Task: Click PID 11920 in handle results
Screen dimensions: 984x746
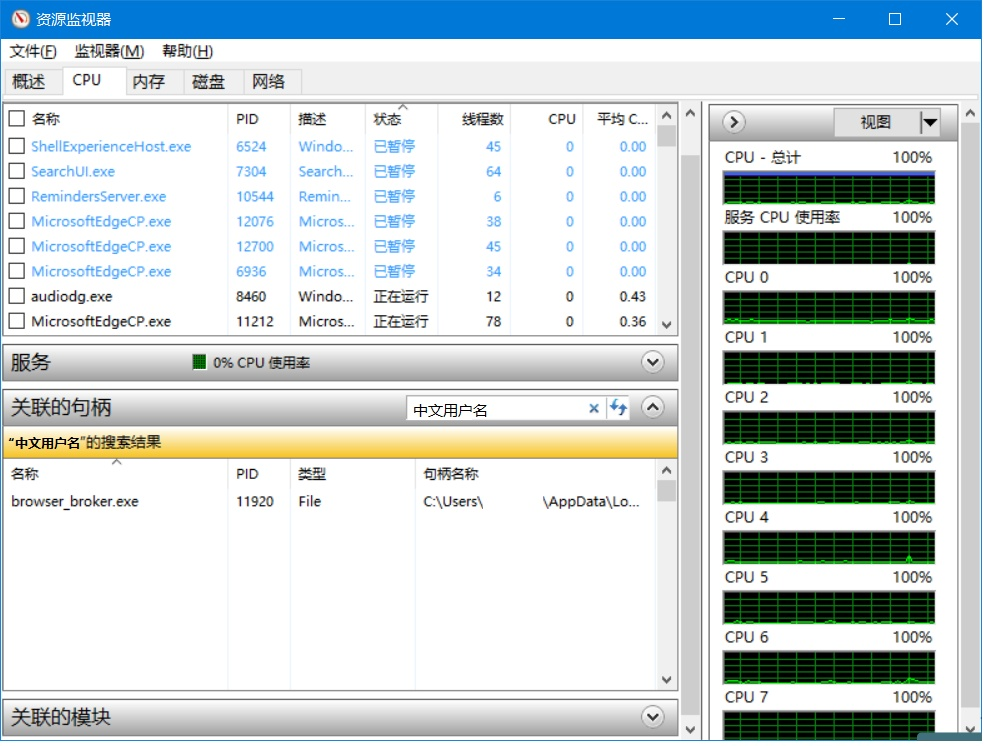Action: (255, 501)
